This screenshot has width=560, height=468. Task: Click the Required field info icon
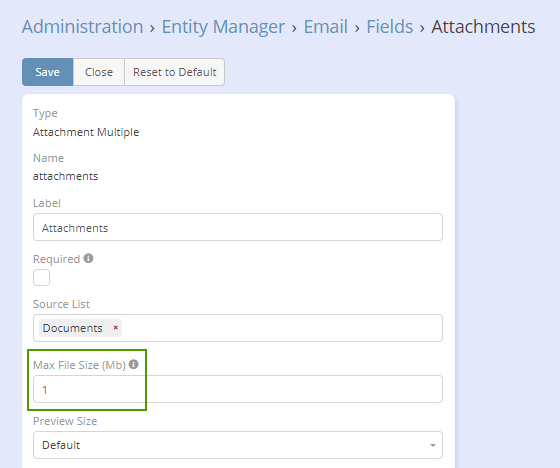(88, 258)
